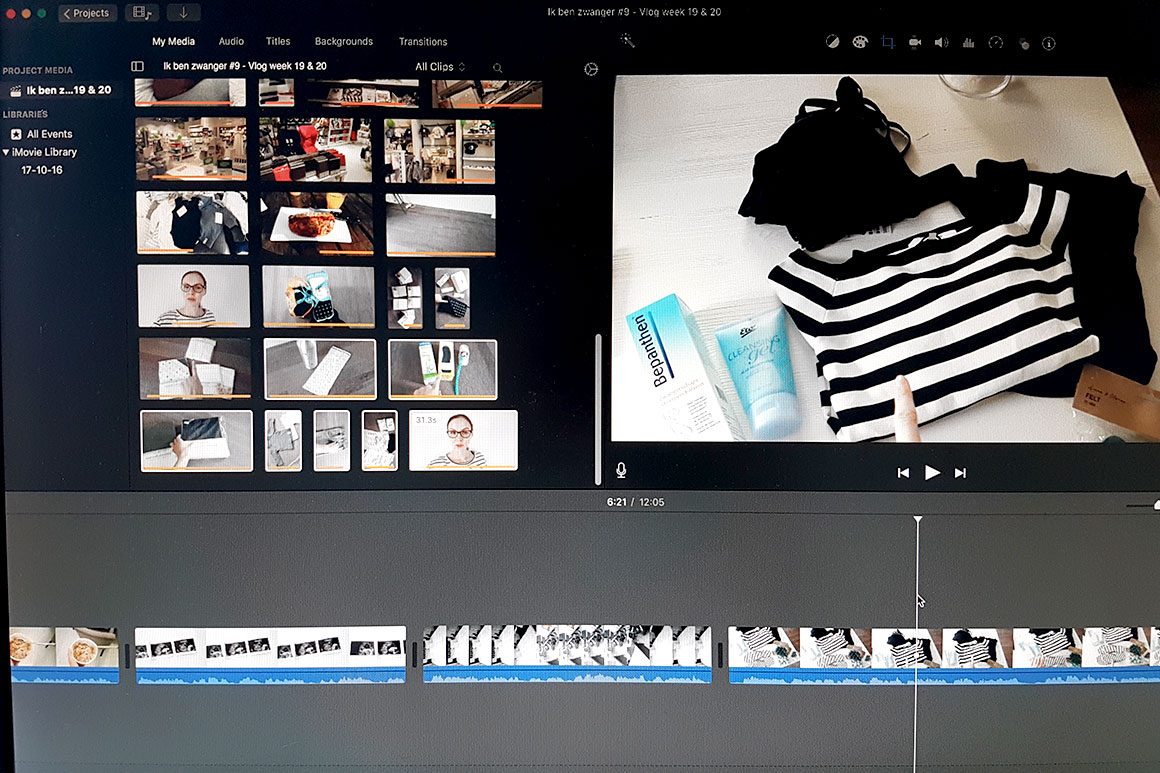Open the Backgrounds tab

(343, 41)
